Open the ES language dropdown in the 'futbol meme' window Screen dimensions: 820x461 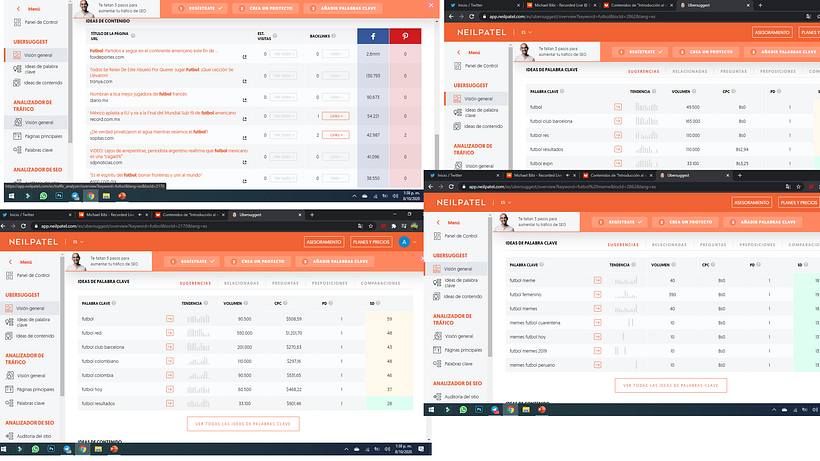coord(506,202)
